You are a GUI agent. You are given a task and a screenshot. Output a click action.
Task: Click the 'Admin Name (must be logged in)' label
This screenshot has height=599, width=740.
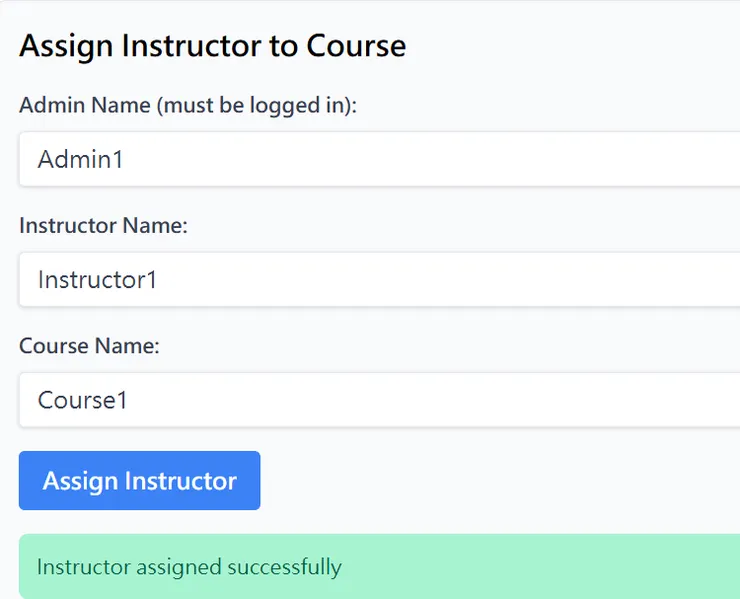(188, 105)
